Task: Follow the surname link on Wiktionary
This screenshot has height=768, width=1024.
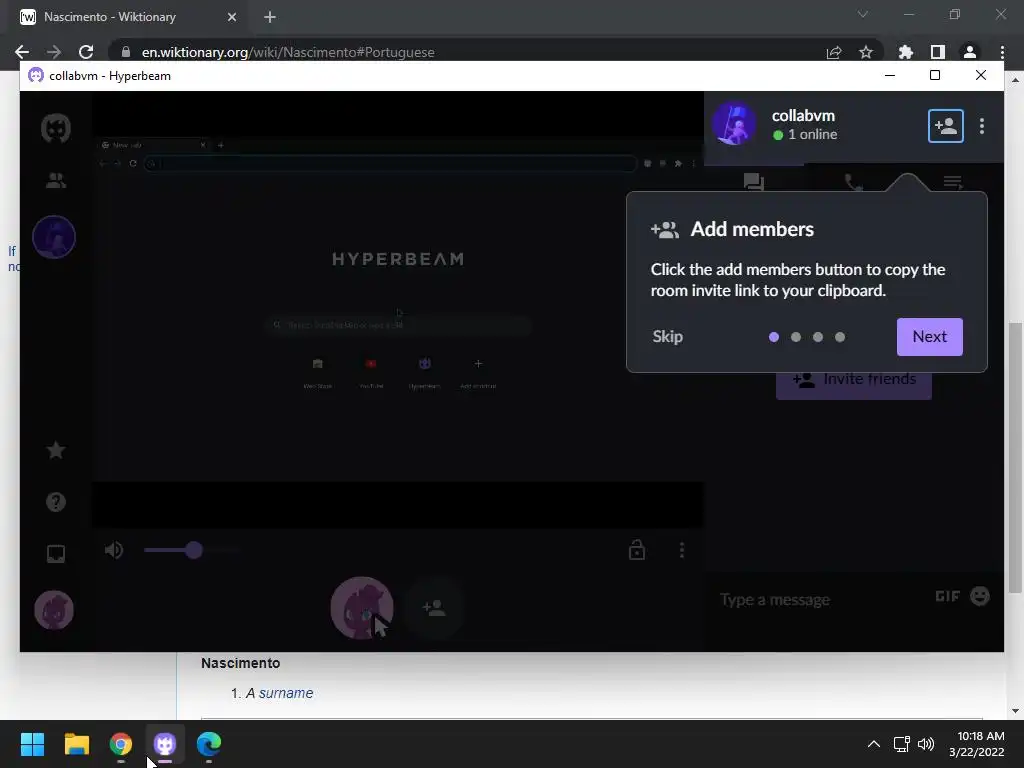Action: click(x=285, y=693)
